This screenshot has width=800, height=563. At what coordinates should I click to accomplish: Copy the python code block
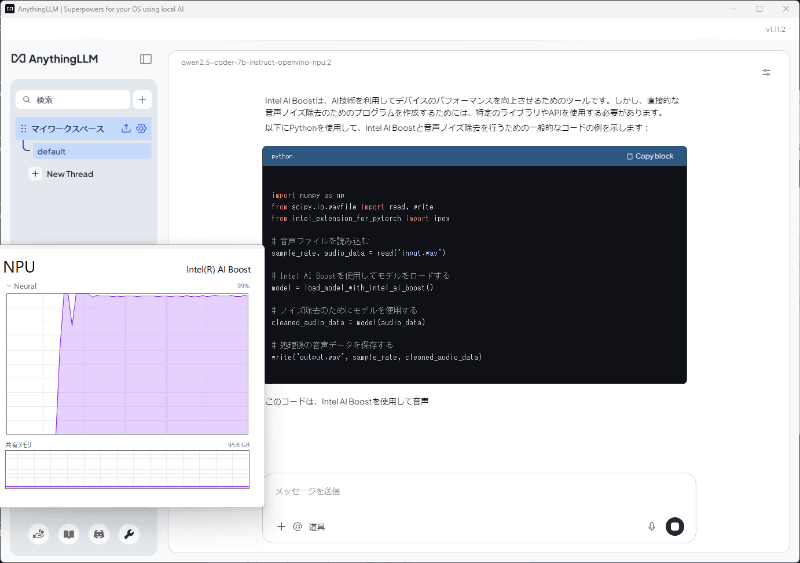[650, 156]
